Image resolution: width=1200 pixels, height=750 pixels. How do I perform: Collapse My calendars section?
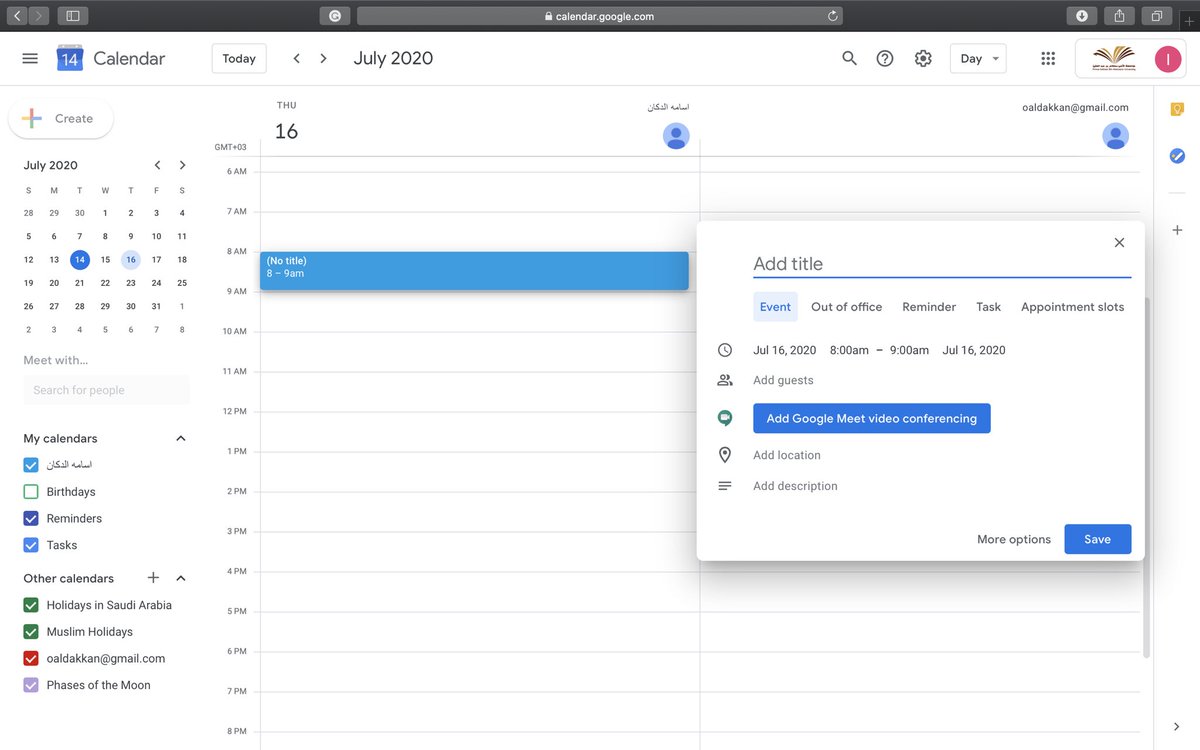pos(181,438)
